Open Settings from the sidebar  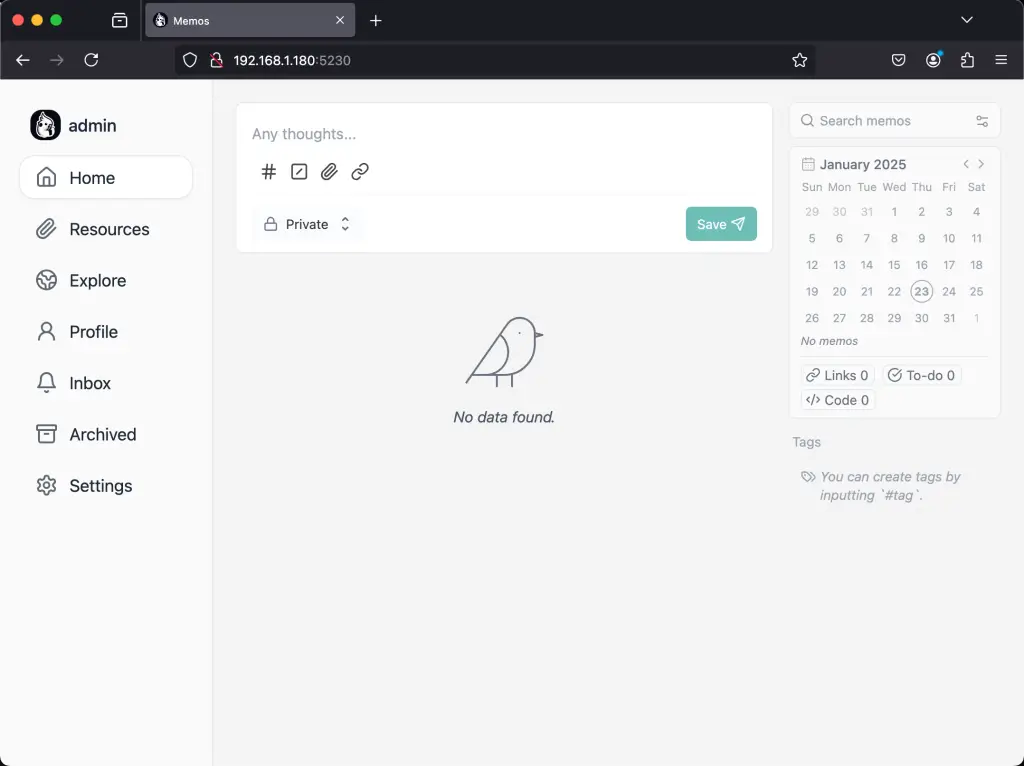click(x=100, y=485)
